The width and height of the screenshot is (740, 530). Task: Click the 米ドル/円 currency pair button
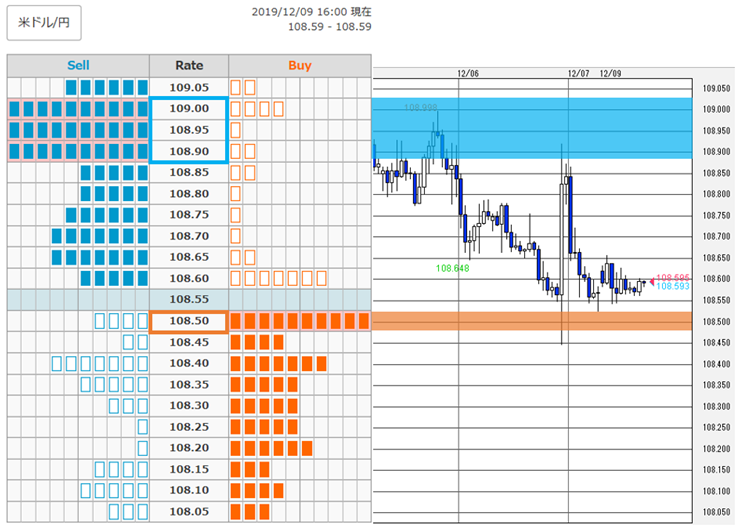click(x=44, y=23)
